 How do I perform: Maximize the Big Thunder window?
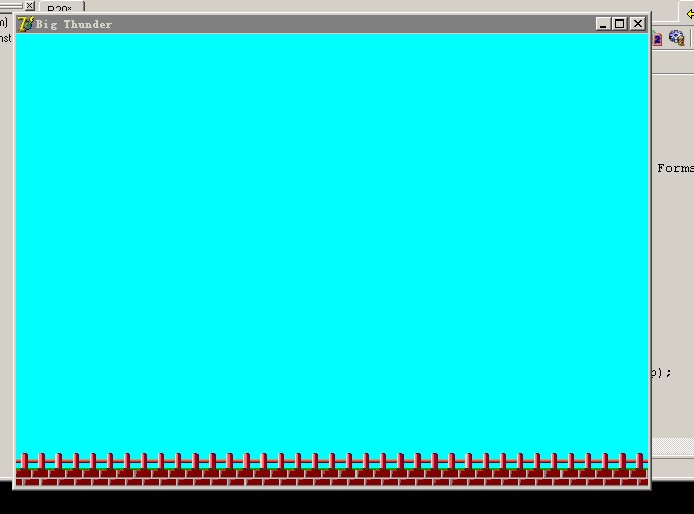[x=620, y=24]
